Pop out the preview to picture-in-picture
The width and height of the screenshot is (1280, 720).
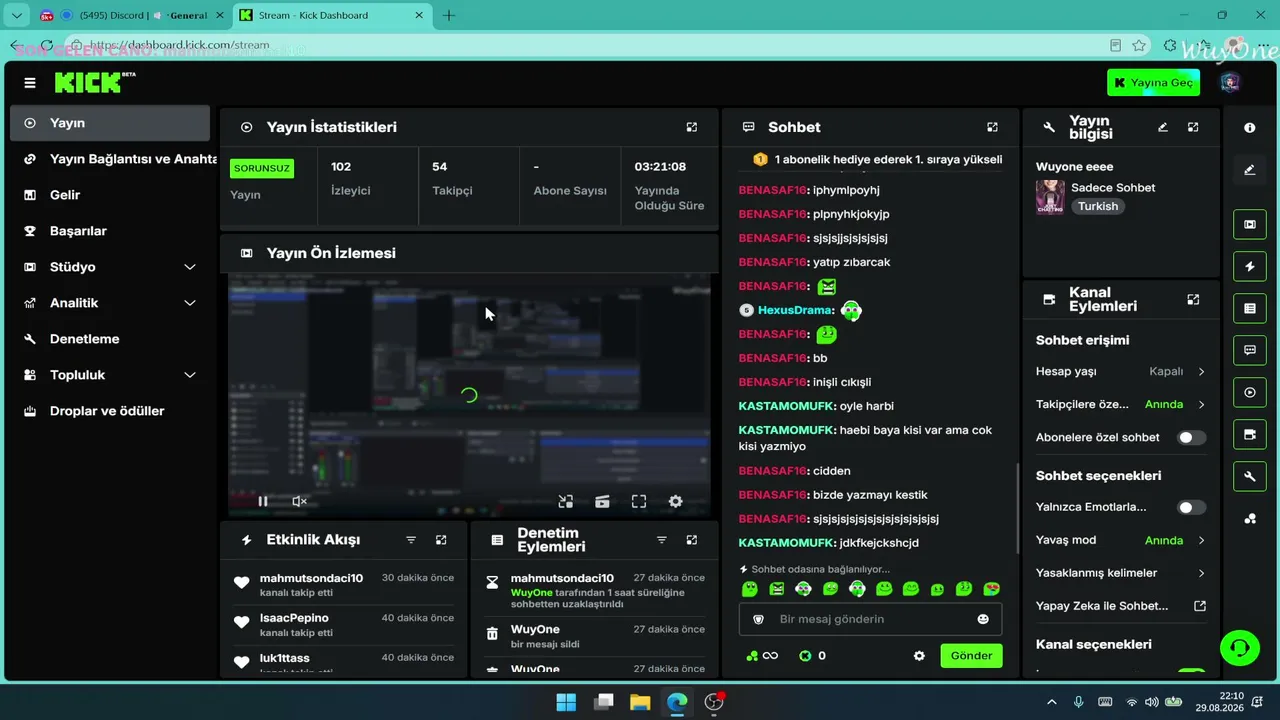pyautogui.click(x=566, y=501)
